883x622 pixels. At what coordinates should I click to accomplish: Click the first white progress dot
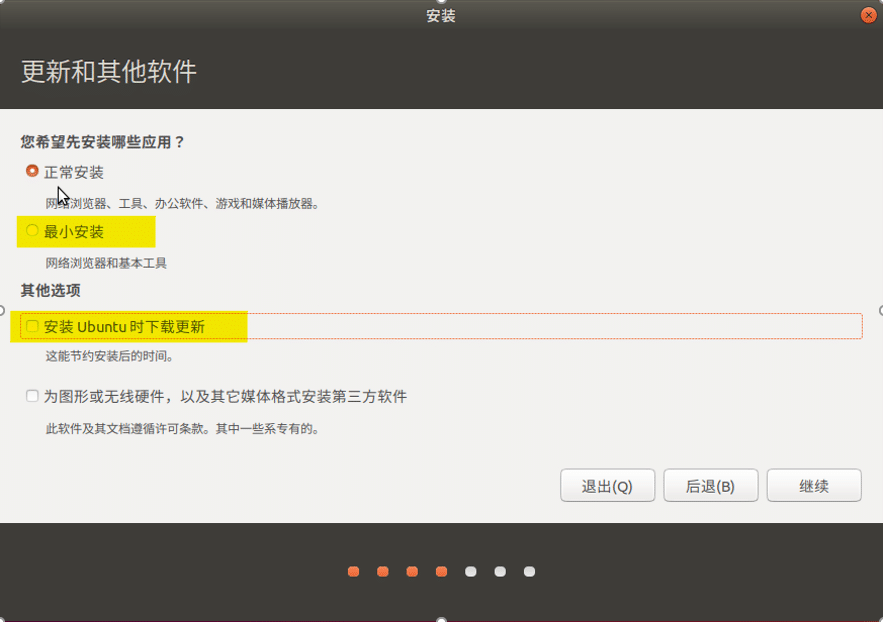point(471,572)
